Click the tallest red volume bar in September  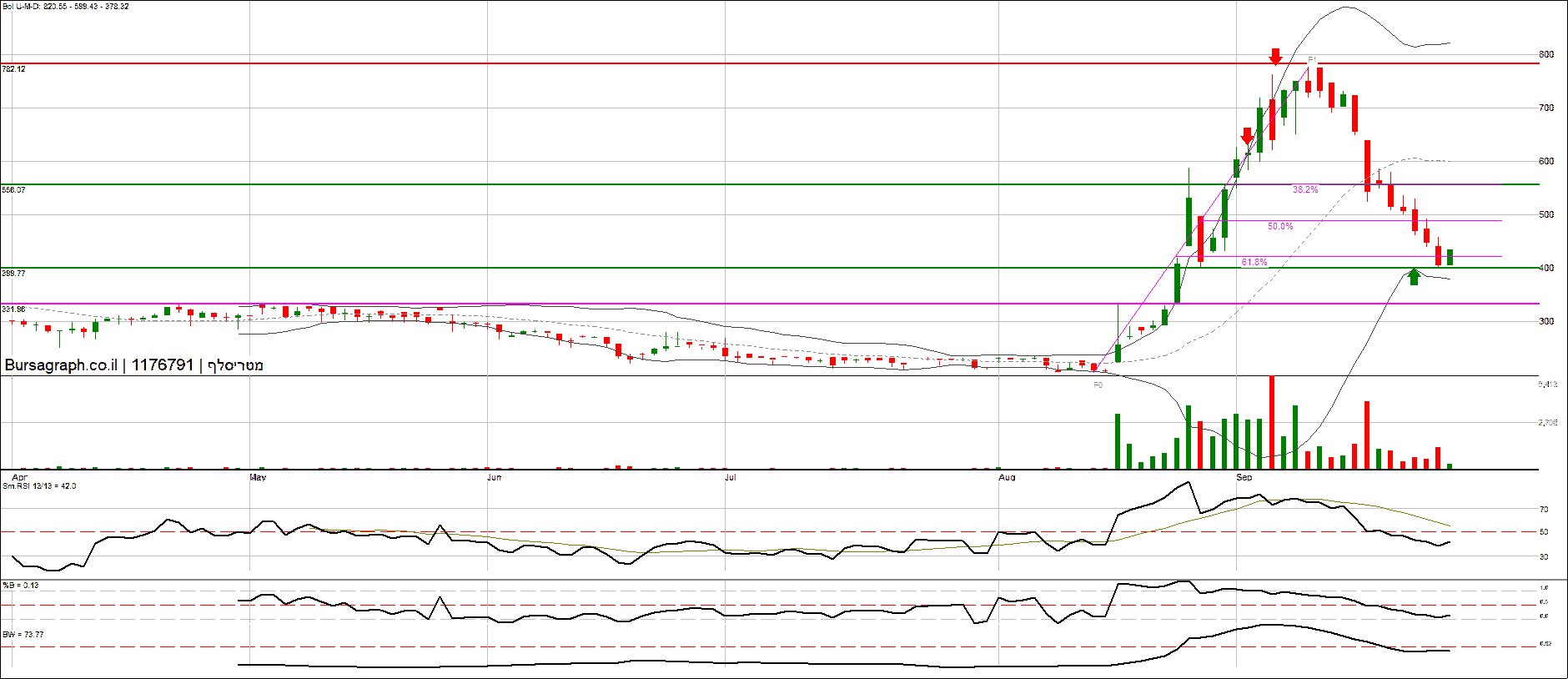[1272, 422]
